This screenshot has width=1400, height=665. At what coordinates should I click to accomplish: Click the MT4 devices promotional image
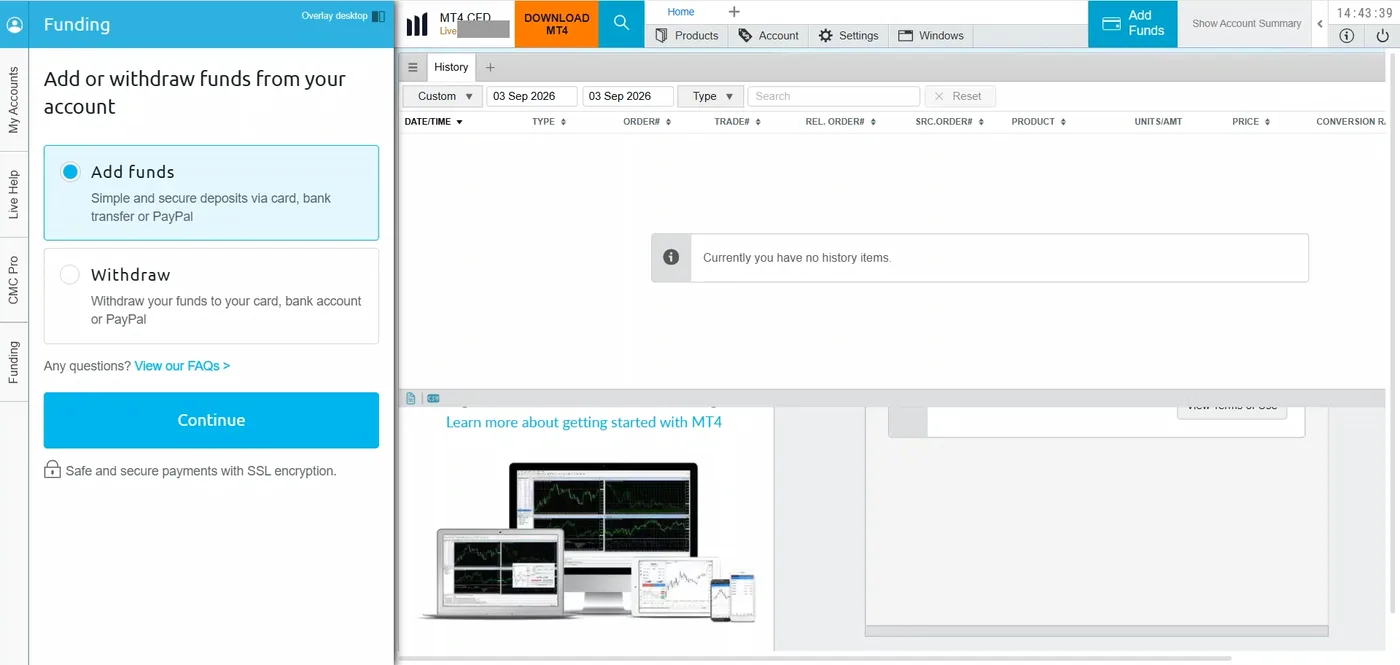coord(588,540)
